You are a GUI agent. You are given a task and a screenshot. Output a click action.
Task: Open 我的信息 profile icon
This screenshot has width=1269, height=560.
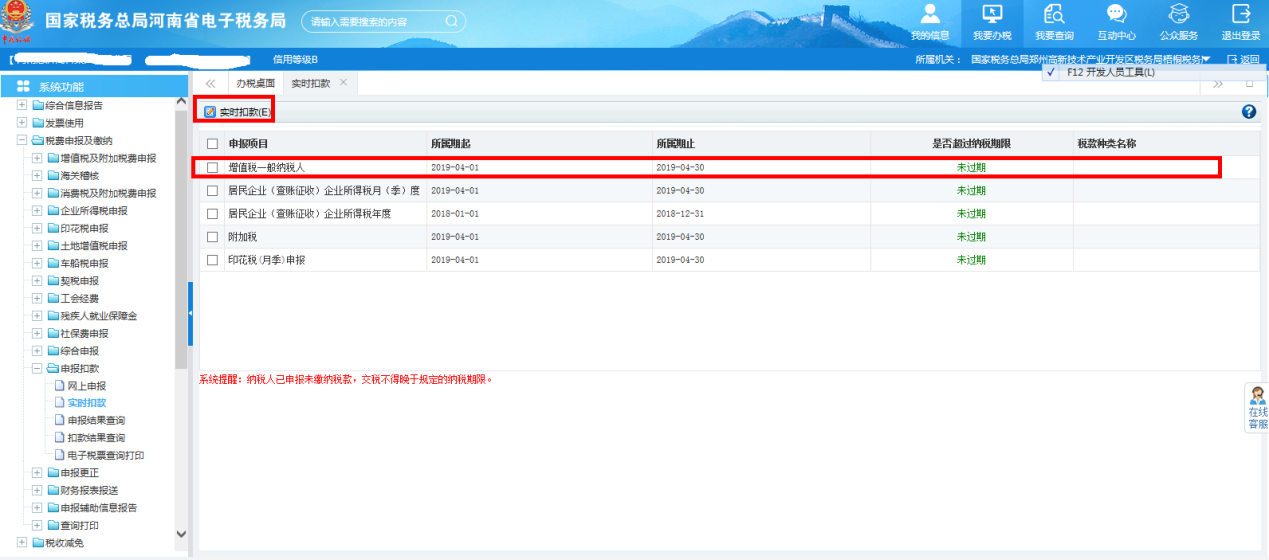930,15
